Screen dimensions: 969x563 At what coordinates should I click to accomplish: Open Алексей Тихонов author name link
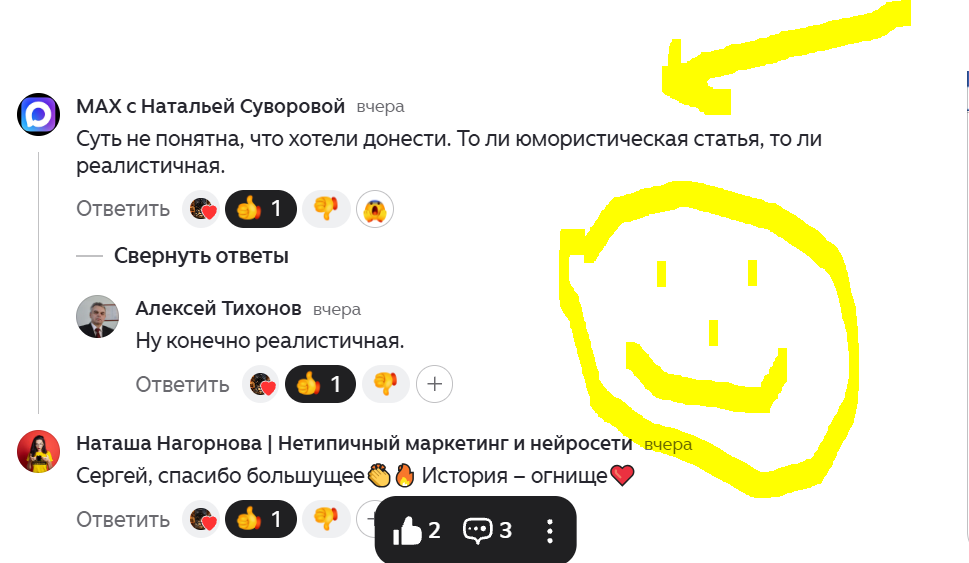(218, 308)
